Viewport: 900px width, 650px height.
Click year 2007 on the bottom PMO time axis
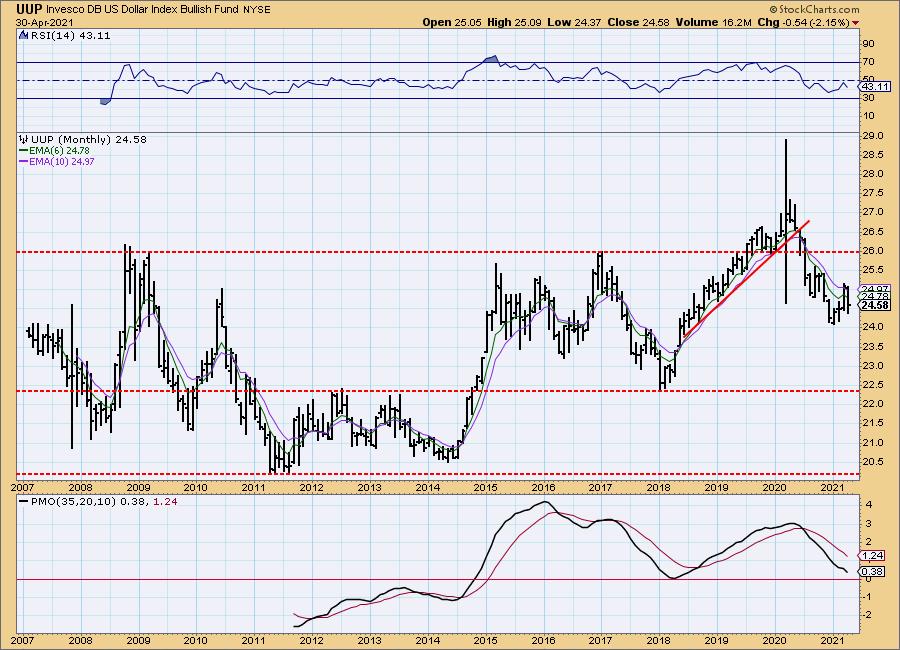[22, 640]
